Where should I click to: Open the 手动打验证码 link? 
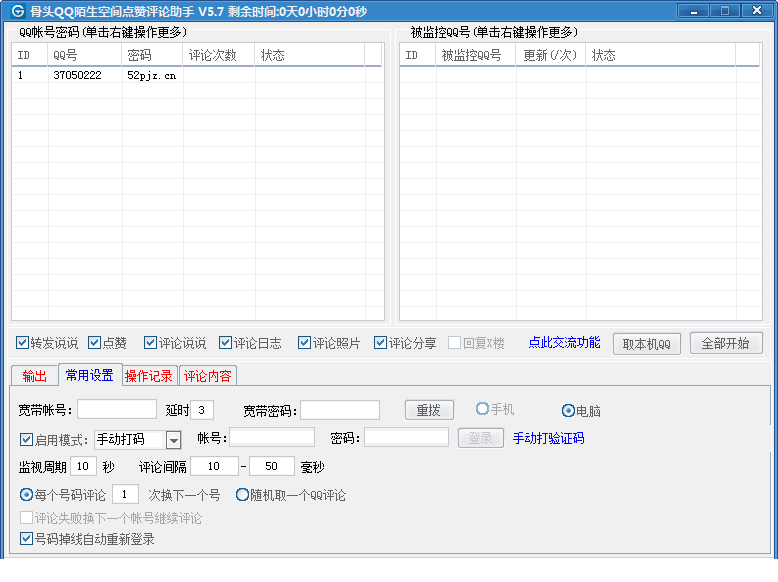548,438
